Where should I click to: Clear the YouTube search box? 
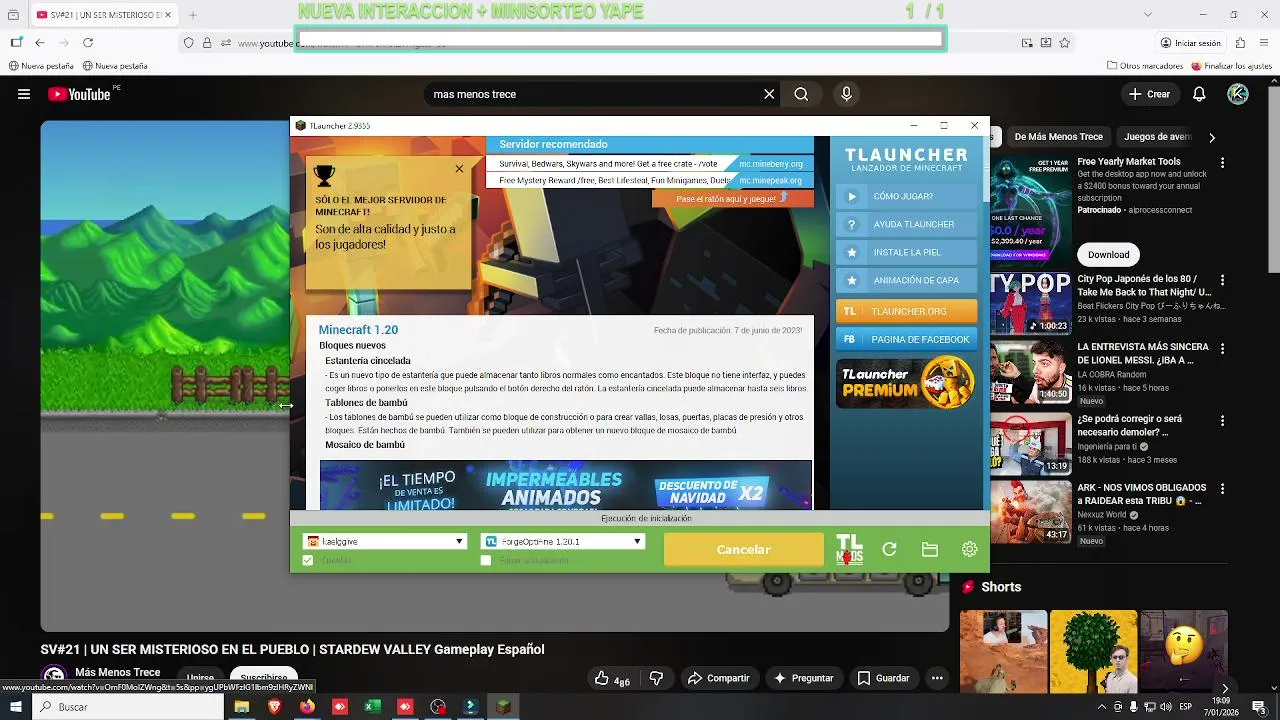[769, 94]
